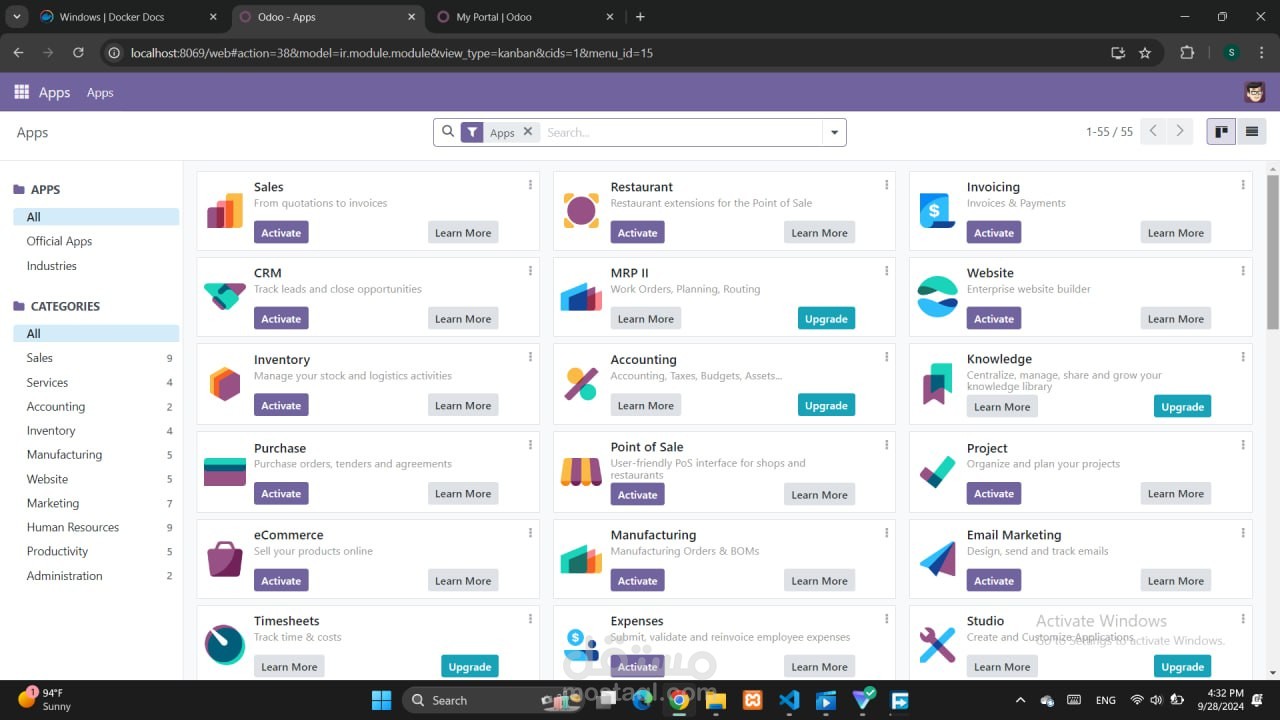Open the Apps menu in the navbar
This screenshot has height=720, width=1280.
click(x=100, y=92)
